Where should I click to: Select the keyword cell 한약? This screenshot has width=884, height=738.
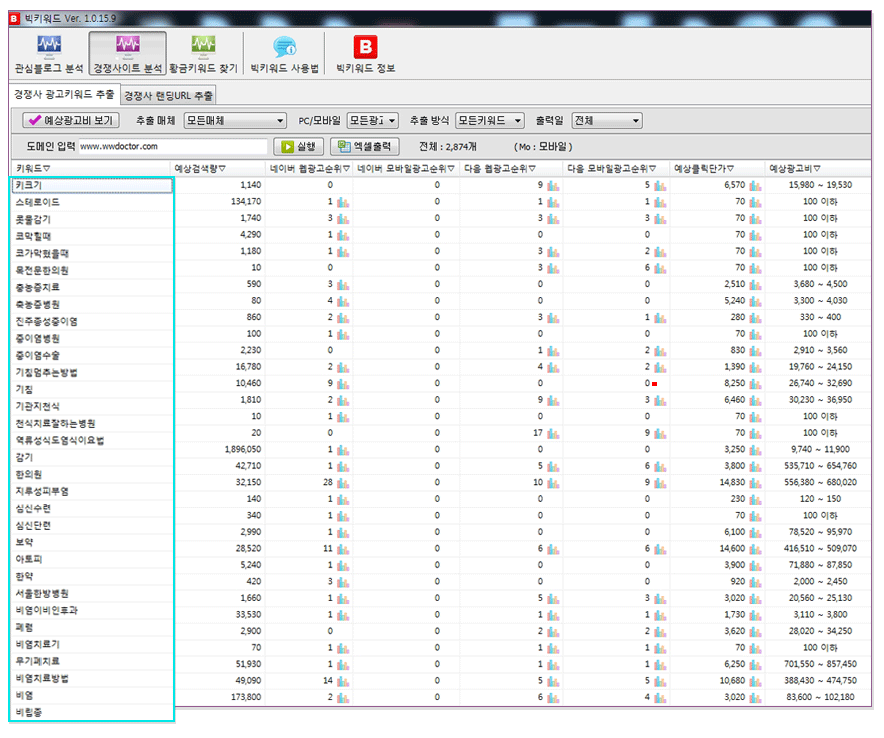pos(92,577)
